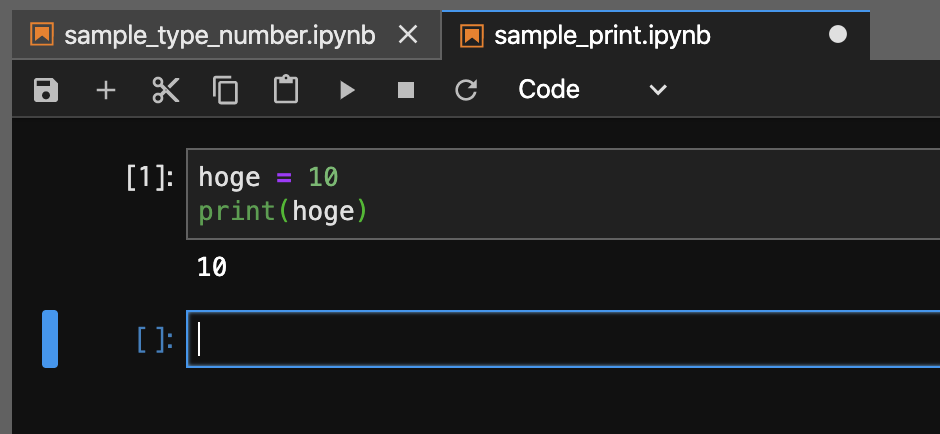This screenshot has height=434, width=940.
Task: Click the "hoge = 10" line in the first cell
Action: click(268, 178)
